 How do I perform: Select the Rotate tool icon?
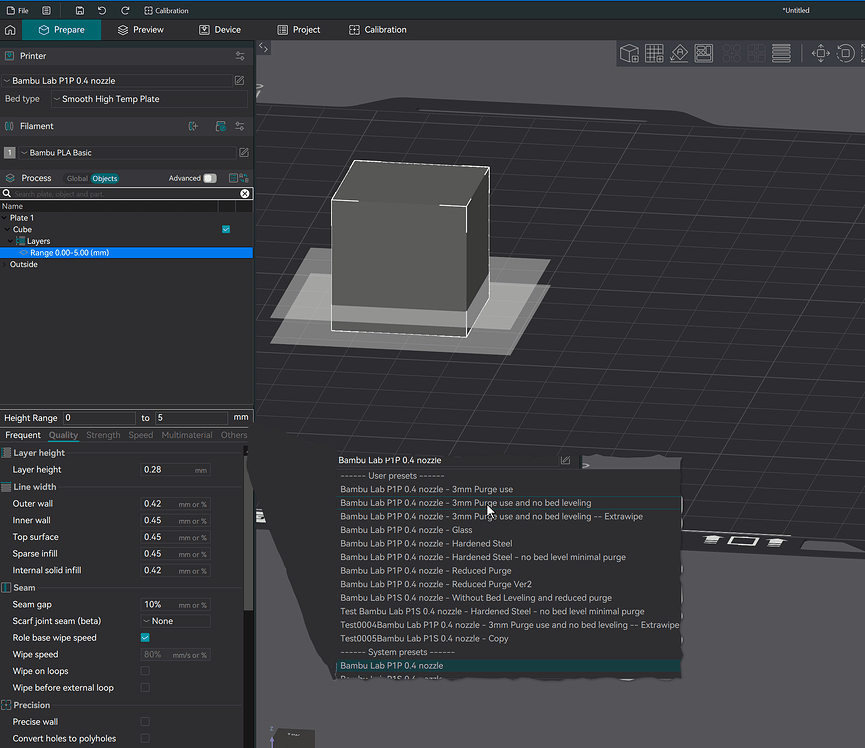click(845, 54)
